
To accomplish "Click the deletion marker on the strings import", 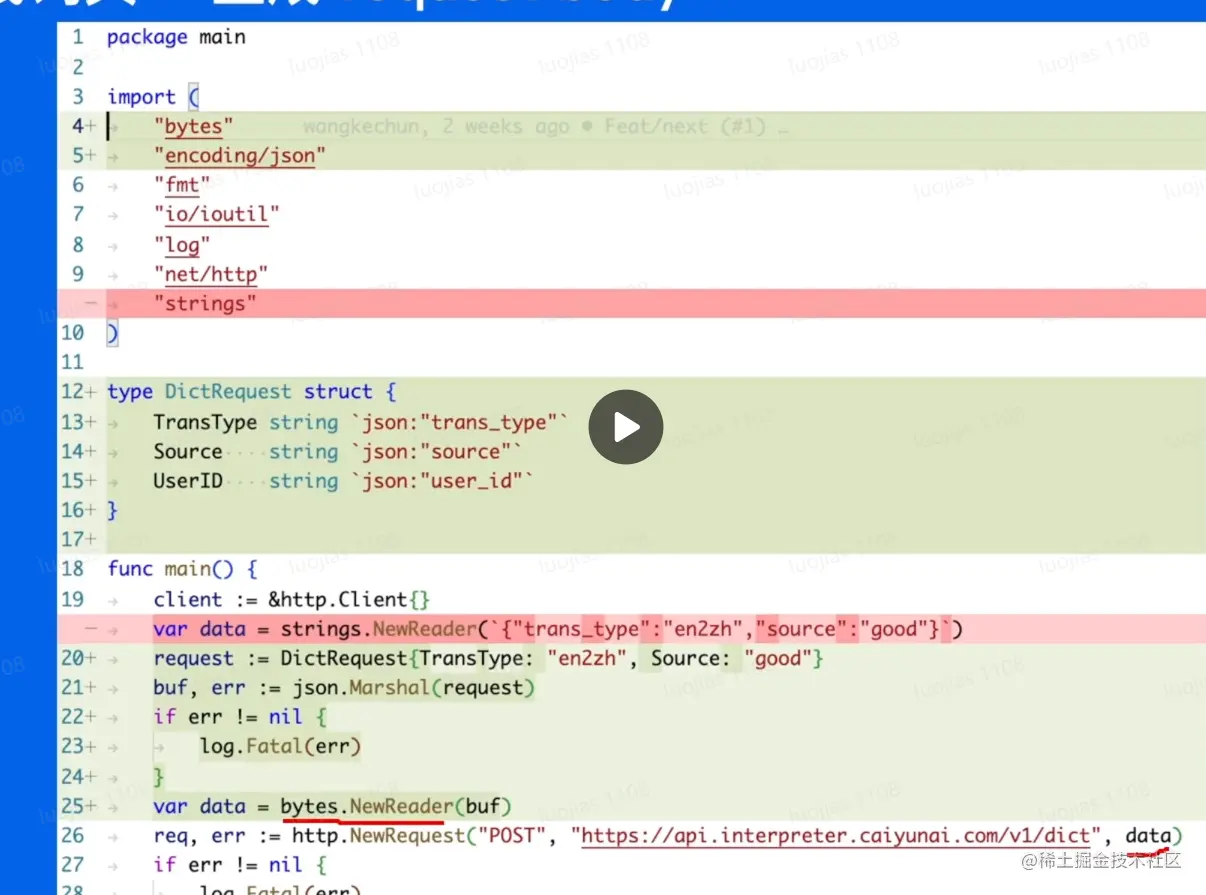I will [90, 303].
